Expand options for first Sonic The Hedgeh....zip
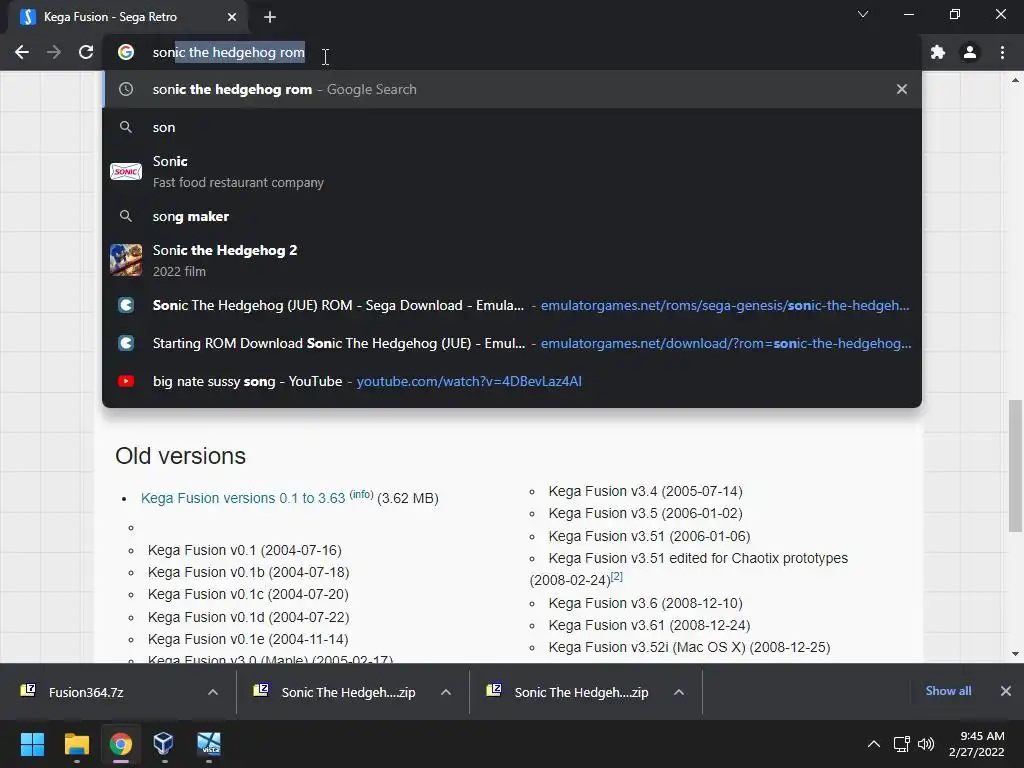Image resolution: width=1024 pixels, height=768 pixels. click(446, 692)
